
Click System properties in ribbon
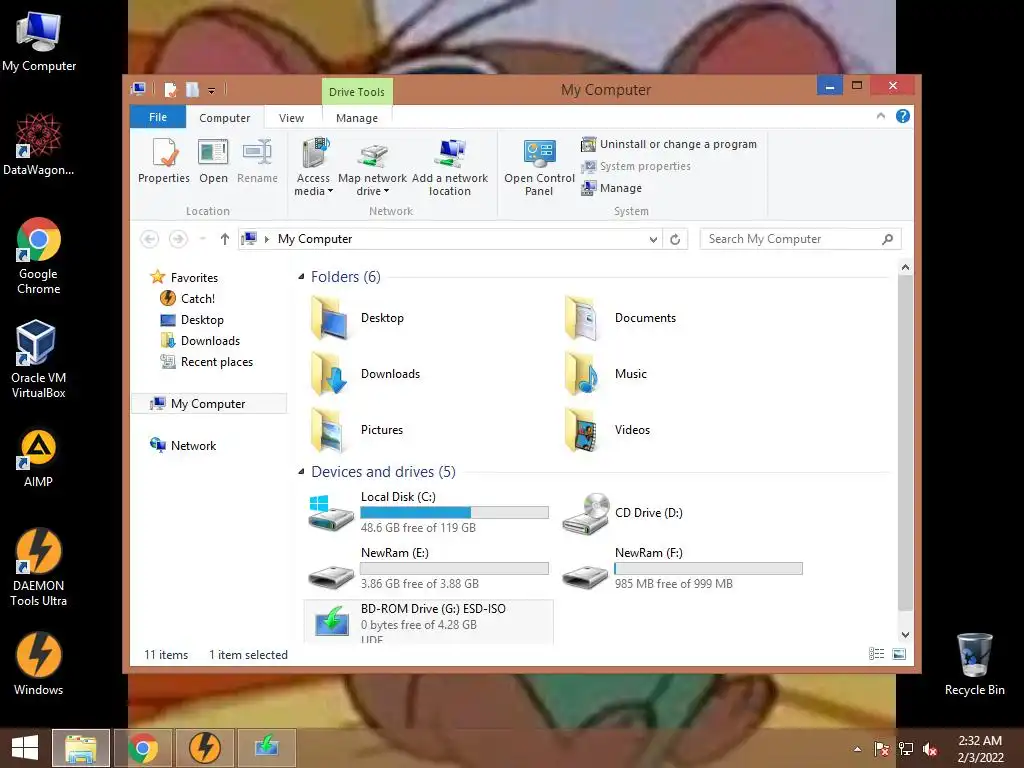pyautogui.click(x=636, y=167)
